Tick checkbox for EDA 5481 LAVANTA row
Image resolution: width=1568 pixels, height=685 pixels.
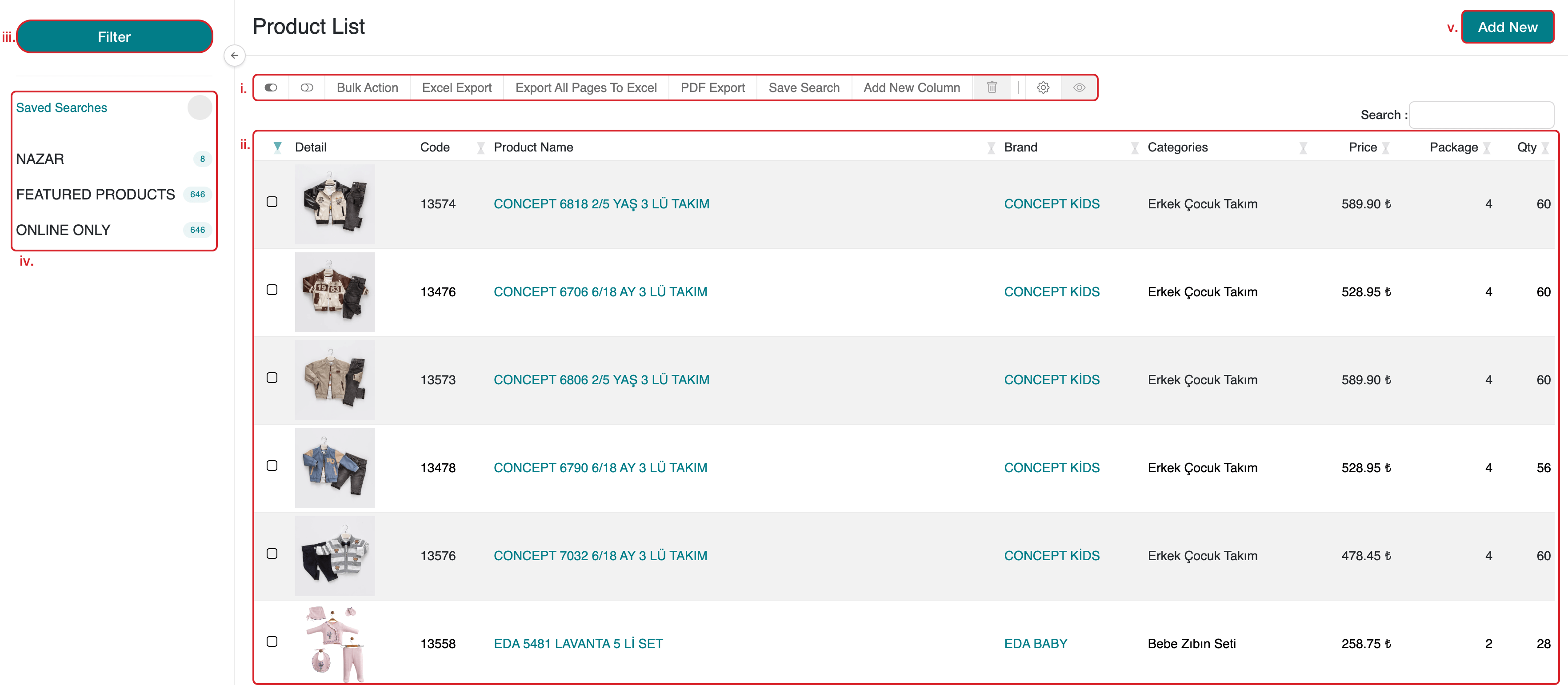tap(272, 642)
